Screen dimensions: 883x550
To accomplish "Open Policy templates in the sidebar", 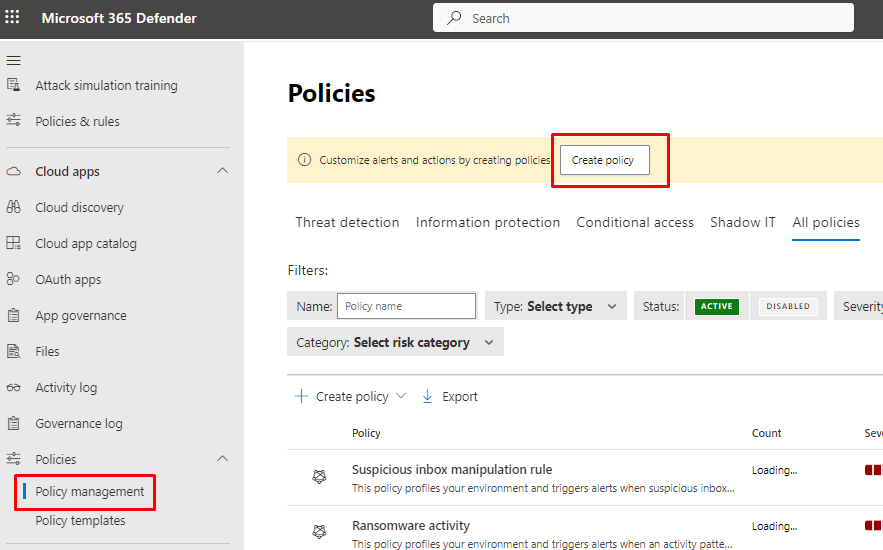I will click(x=80, y=521).
